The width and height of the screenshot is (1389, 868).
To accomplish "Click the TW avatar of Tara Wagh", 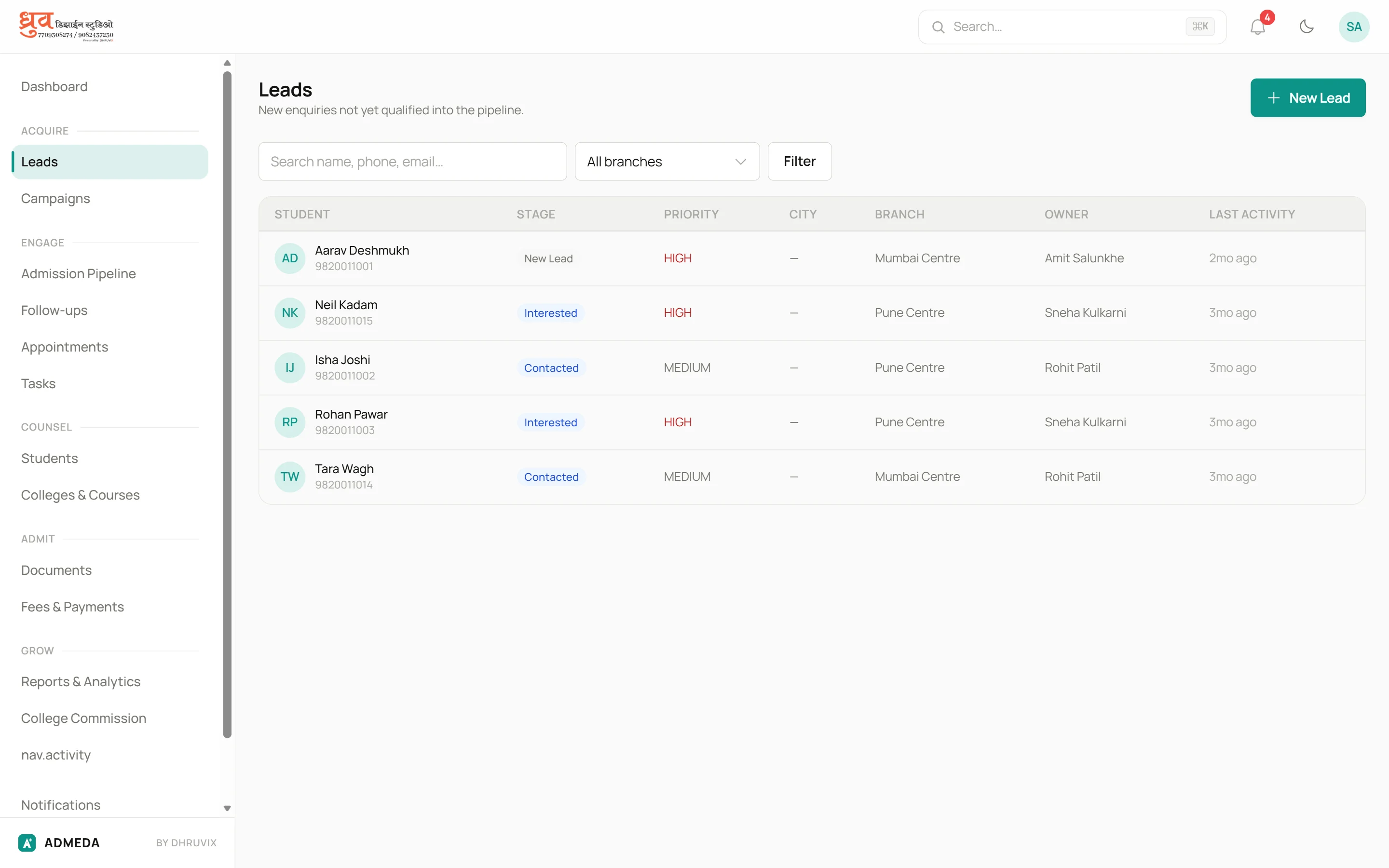I will tap(290, 476).
